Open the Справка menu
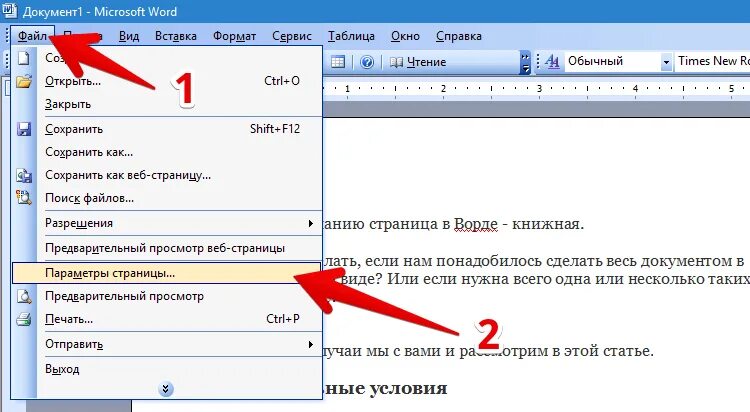The image size is (750, 412). pyautogui.click(x=459, y=36)
